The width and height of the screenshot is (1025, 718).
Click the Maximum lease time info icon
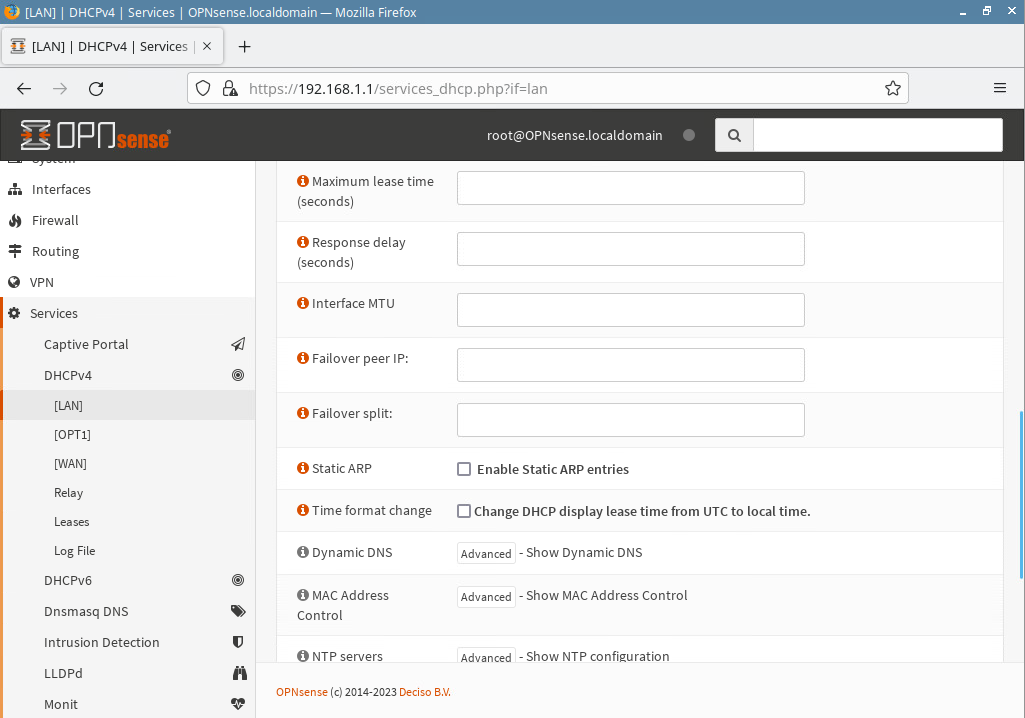point(303,181)
